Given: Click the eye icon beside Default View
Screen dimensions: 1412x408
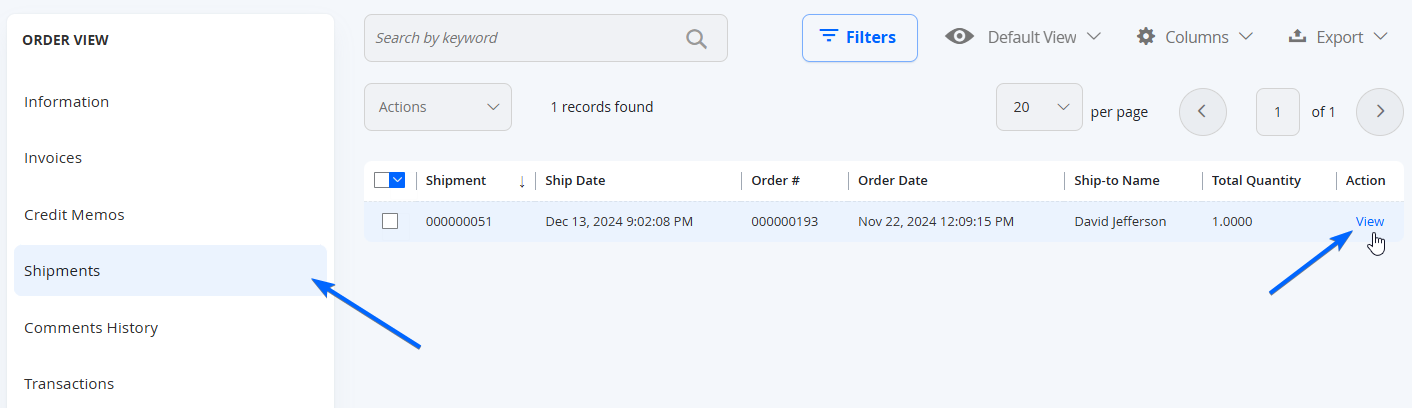Looking at the screenshot, I should (960, 37).
